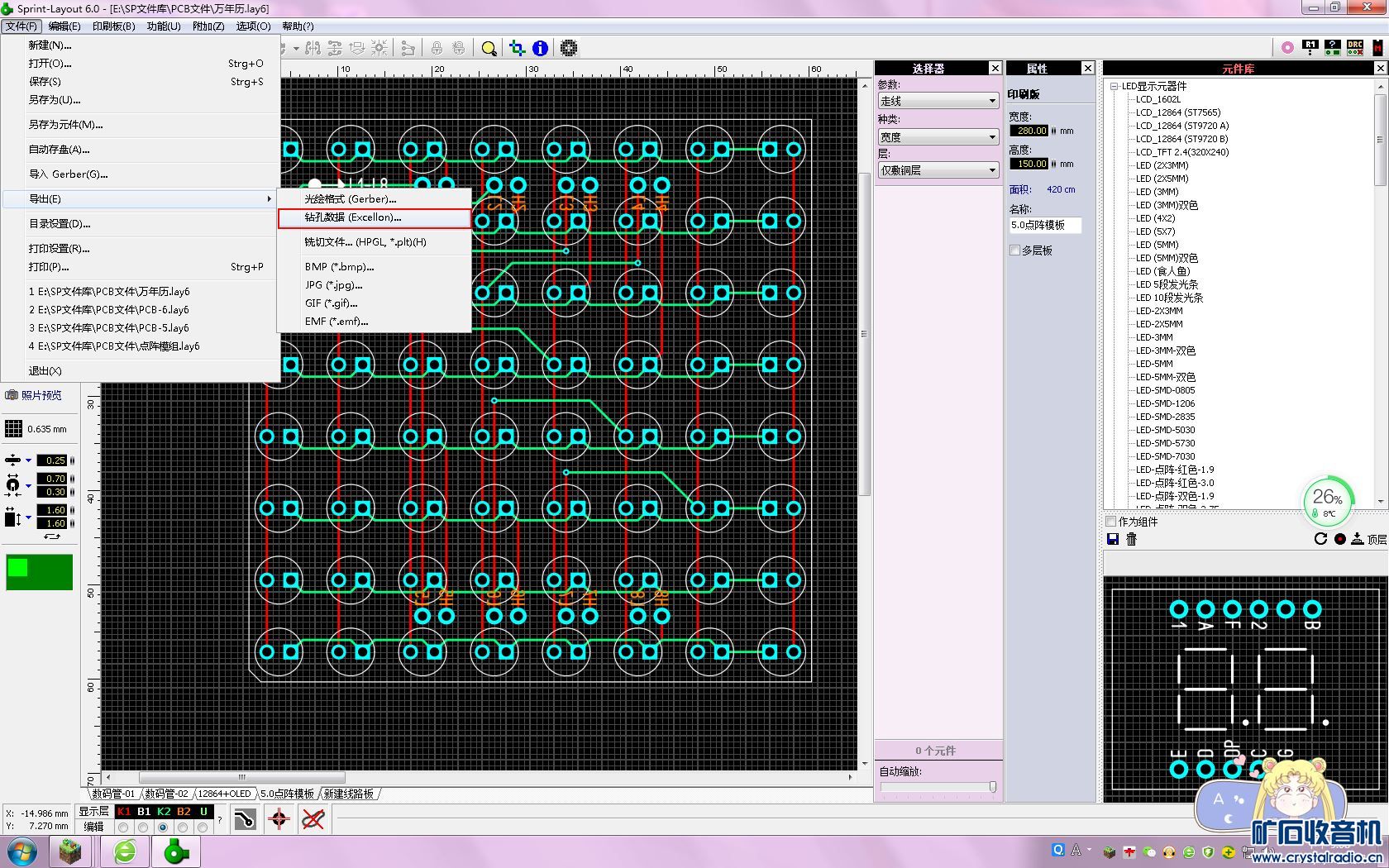Click the layer help question mark
Viewport: 1389px width, 868px height.
220,819
